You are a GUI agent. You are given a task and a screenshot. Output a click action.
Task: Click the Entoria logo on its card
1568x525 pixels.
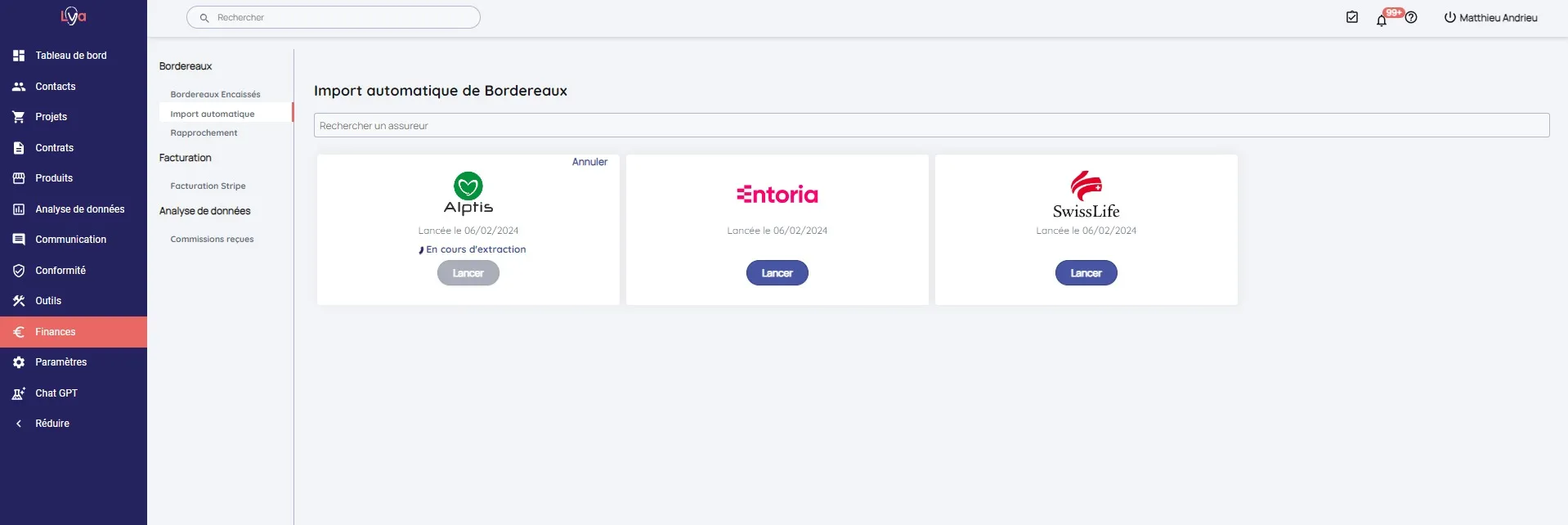point(777,195)
